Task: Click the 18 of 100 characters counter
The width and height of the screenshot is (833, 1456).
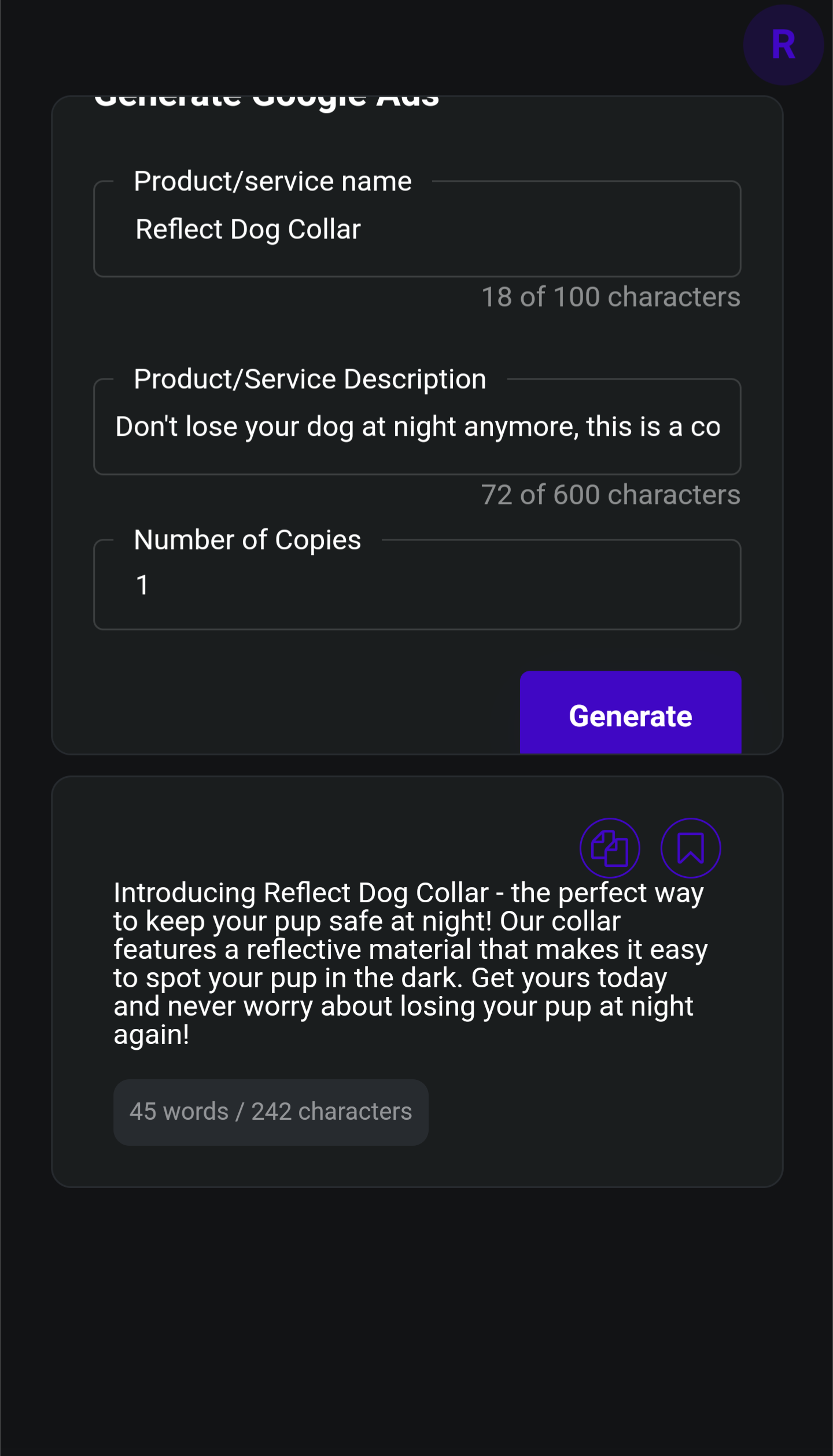Action: 611,297
